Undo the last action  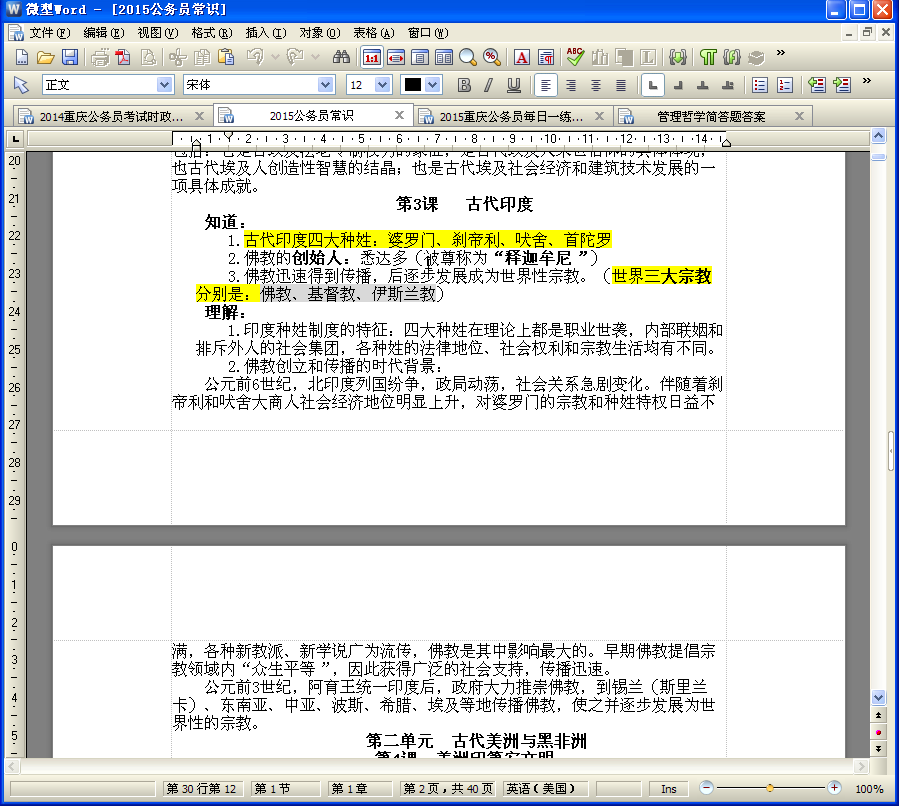255,57
